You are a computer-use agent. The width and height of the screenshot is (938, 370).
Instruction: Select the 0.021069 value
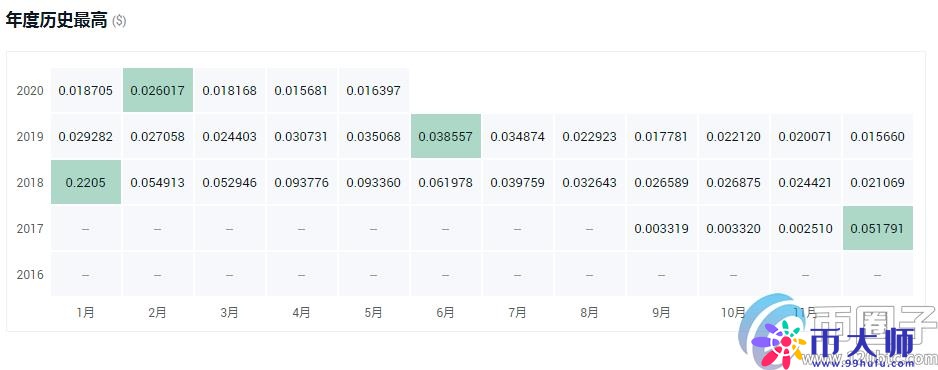[x=878, y=183]
